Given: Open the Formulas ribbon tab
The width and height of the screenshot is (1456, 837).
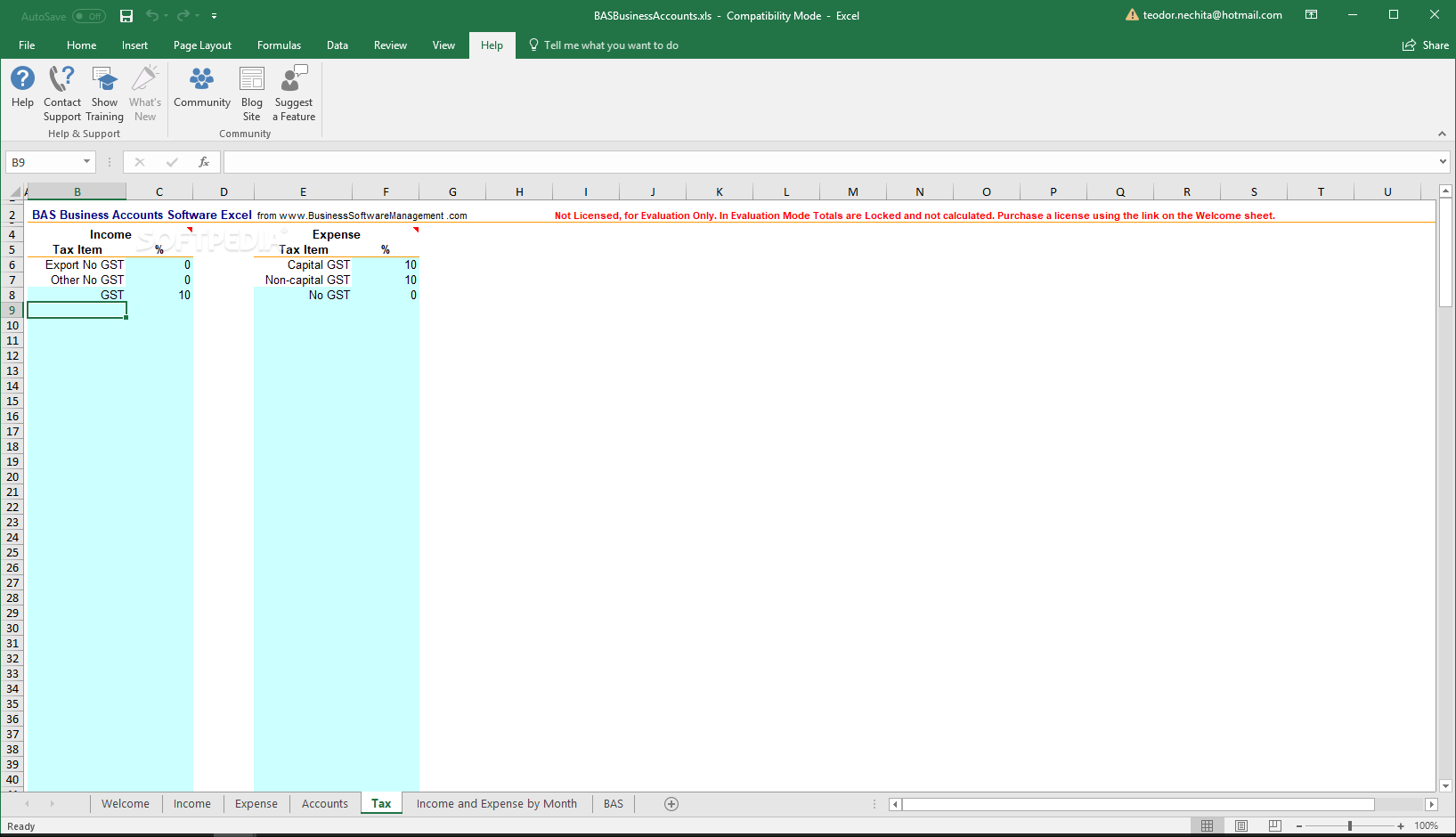Looking at the screenshot, I should [279, 45].
